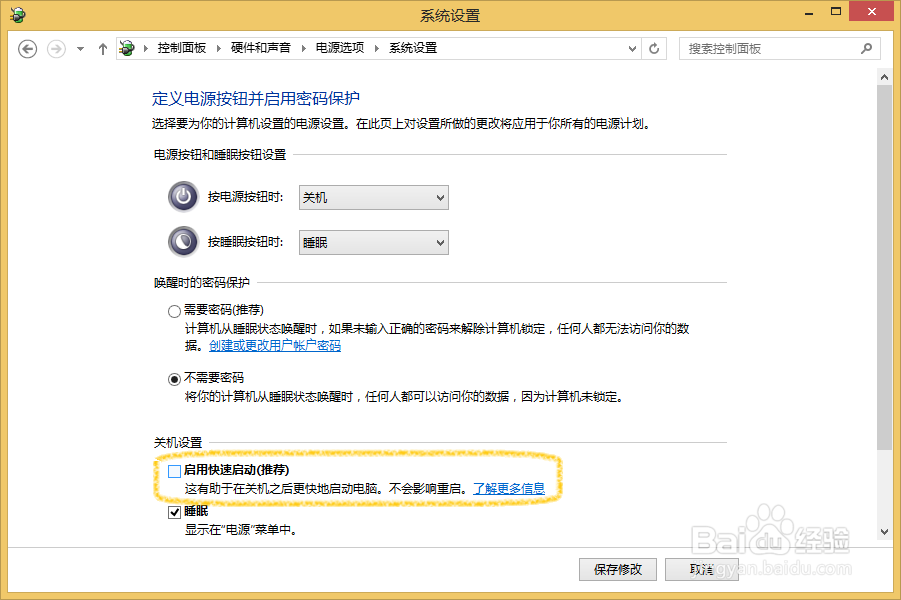Click the sleep button icon graphic

pos(183,242)
